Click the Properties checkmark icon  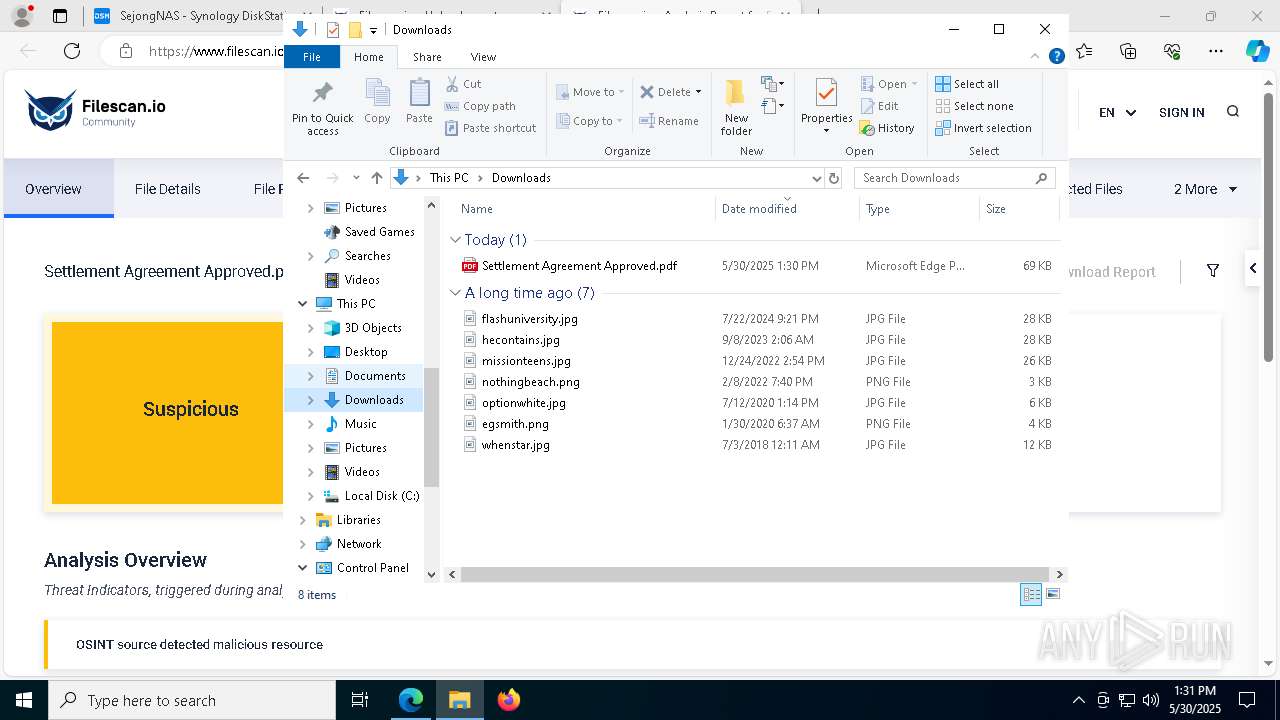tap(826, 94)
